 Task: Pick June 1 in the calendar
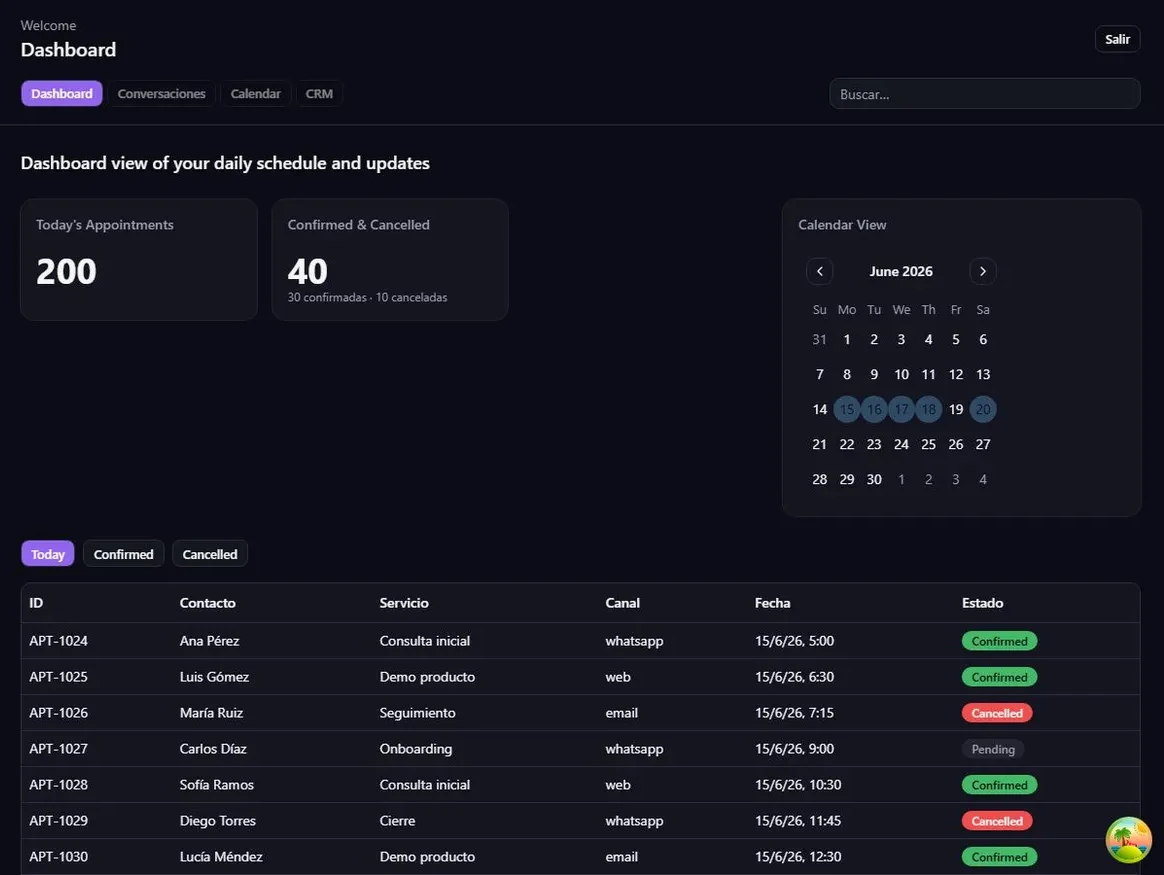(847, 339)
